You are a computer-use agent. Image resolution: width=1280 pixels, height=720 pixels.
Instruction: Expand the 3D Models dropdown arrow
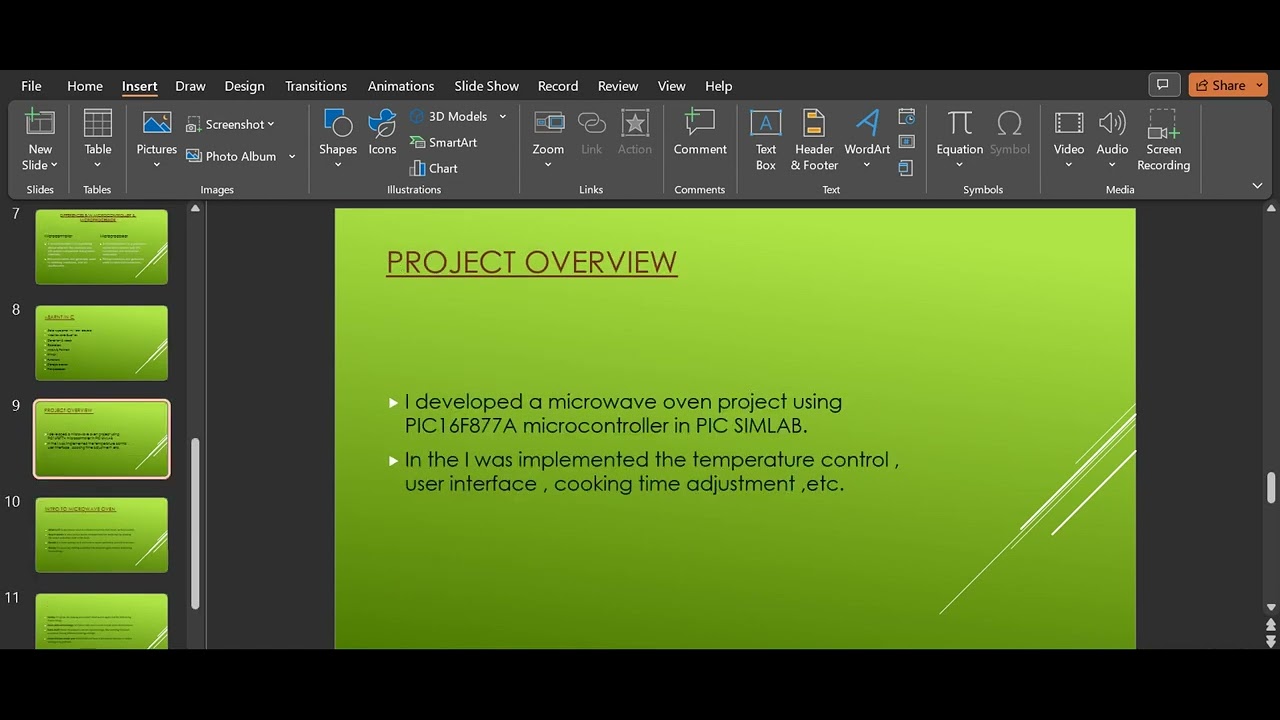click(x=503, y=116)
